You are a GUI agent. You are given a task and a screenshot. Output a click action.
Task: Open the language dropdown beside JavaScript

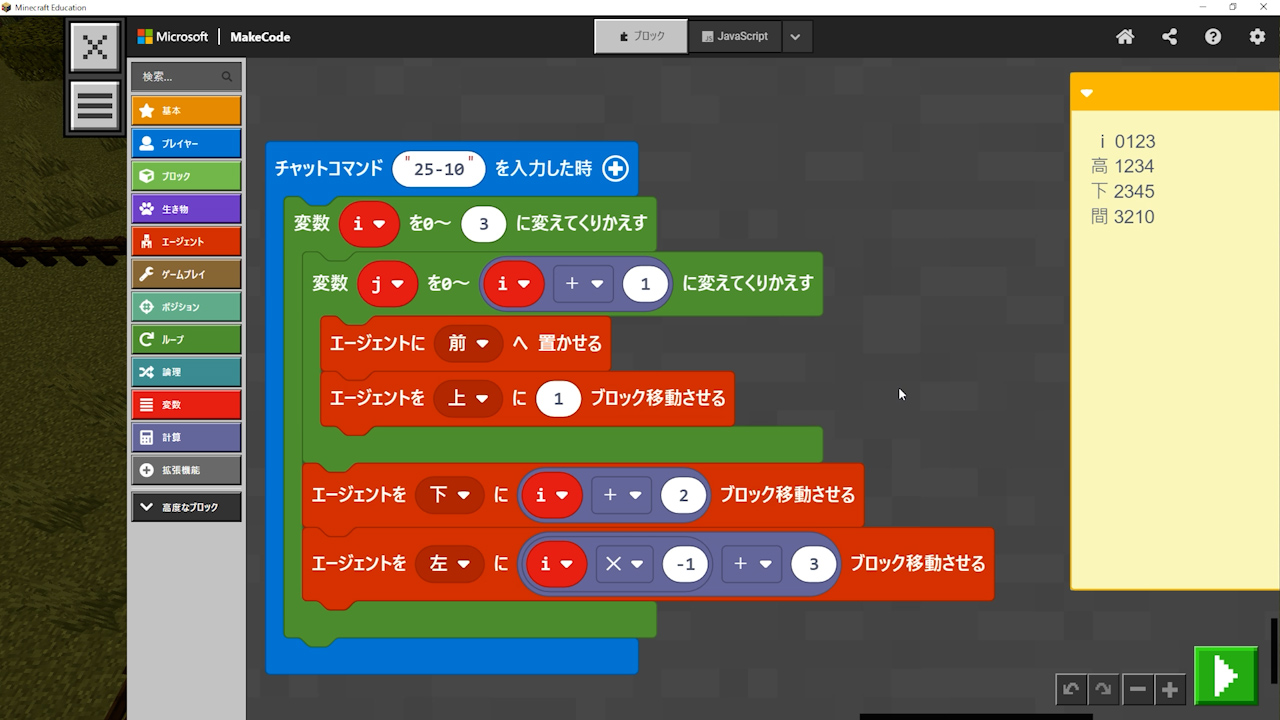795,37
